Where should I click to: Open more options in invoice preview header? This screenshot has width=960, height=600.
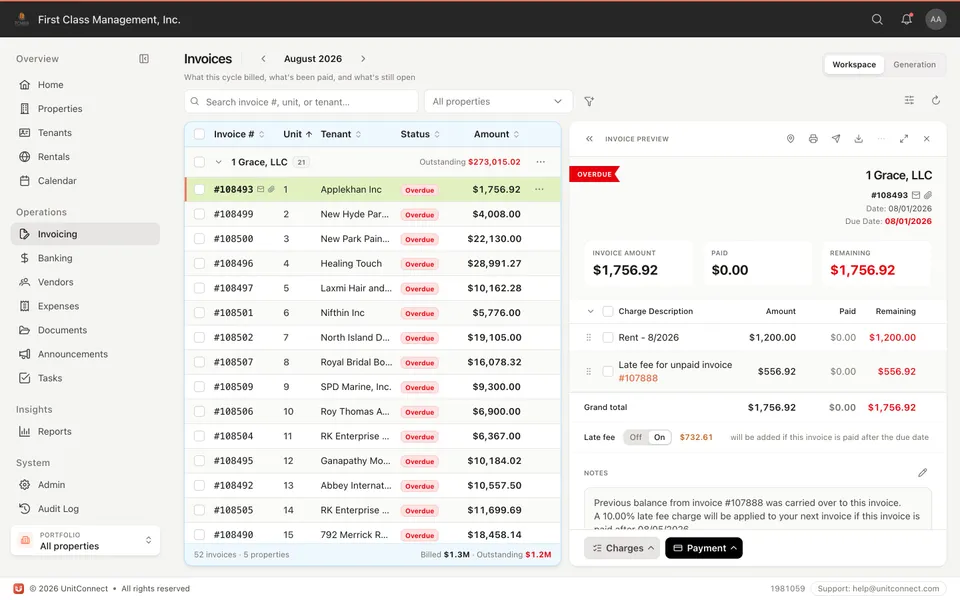881,139
